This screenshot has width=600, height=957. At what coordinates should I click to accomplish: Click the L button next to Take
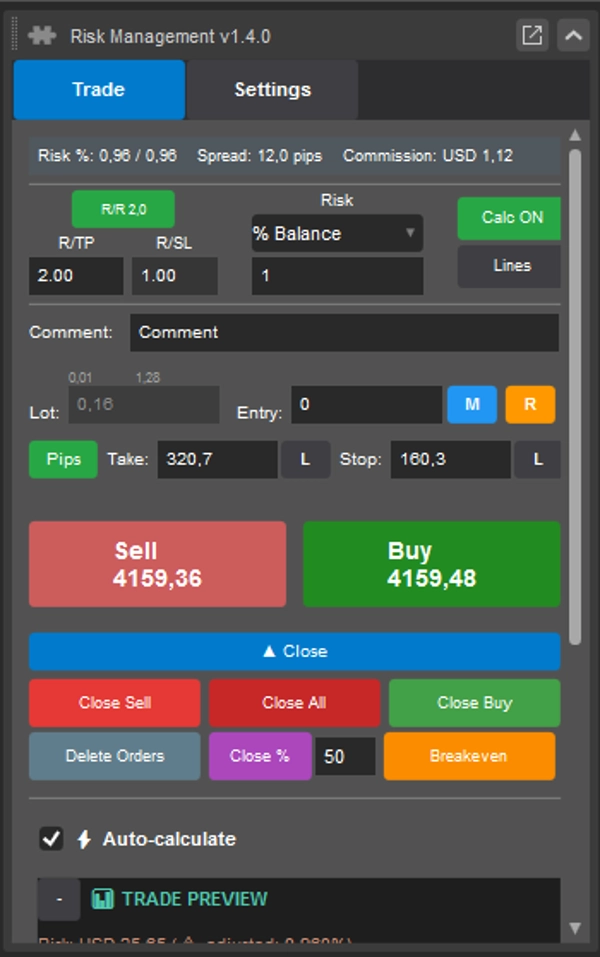305,459
